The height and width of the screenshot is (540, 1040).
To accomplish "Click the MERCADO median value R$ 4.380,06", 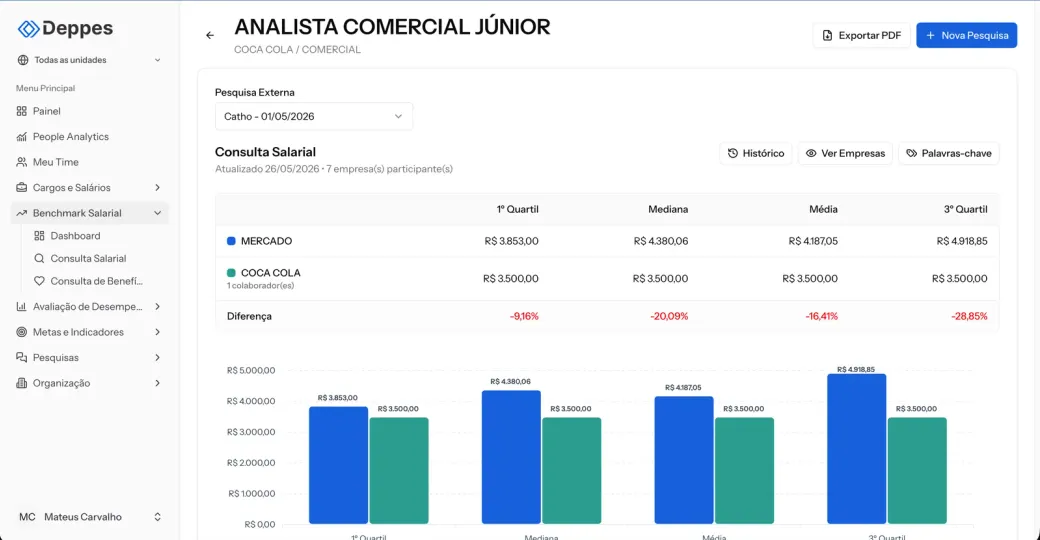I will 661,241.
